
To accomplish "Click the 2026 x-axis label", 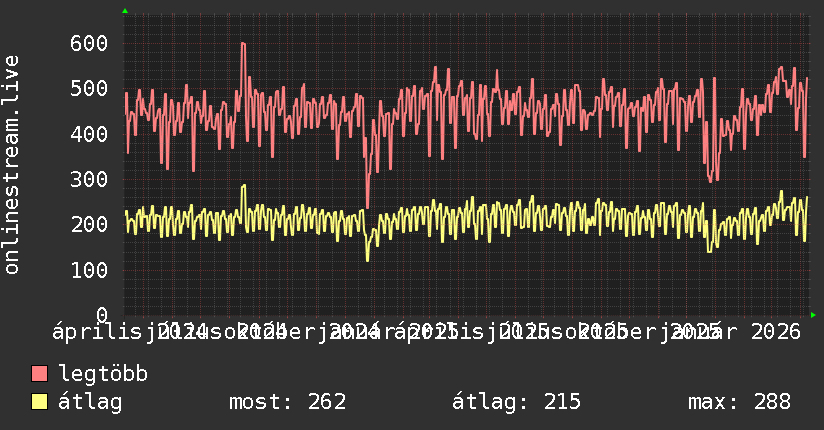I will coord(776,332).
